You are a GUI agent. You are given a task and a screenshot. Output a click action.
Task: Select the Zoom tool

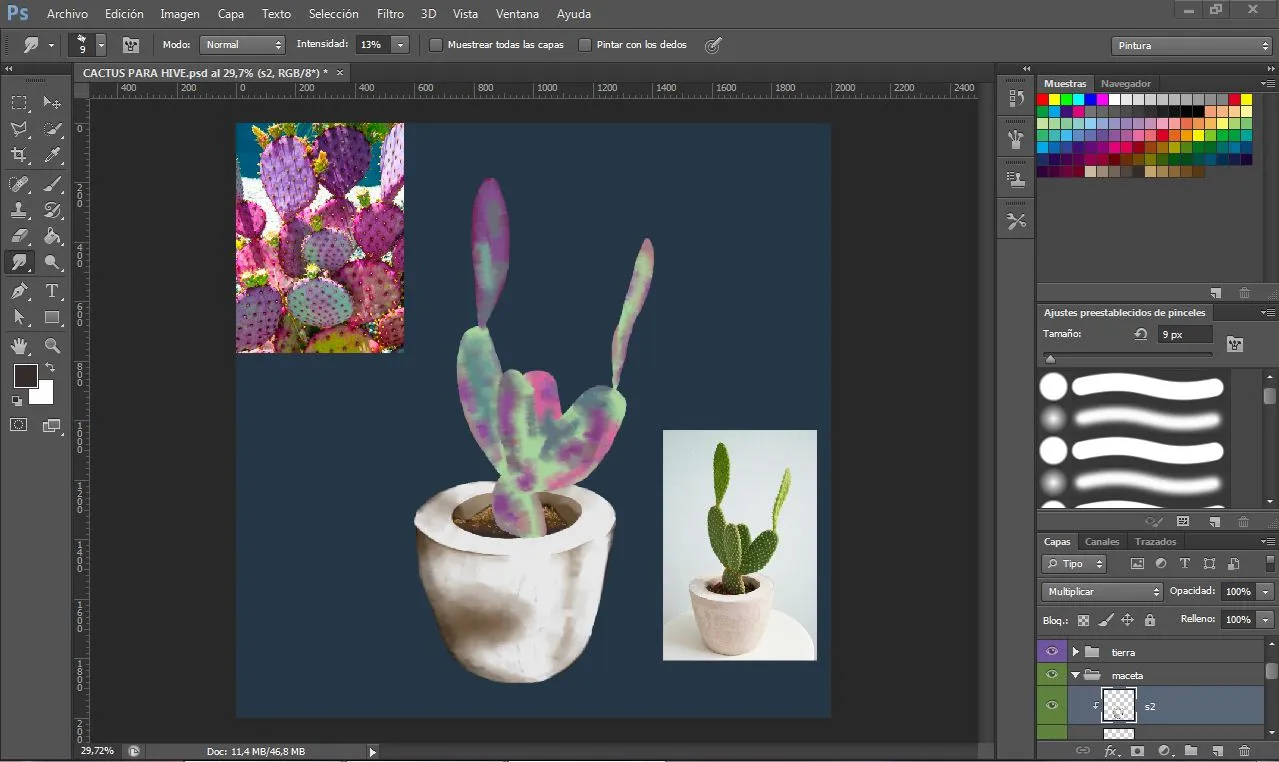52,346
